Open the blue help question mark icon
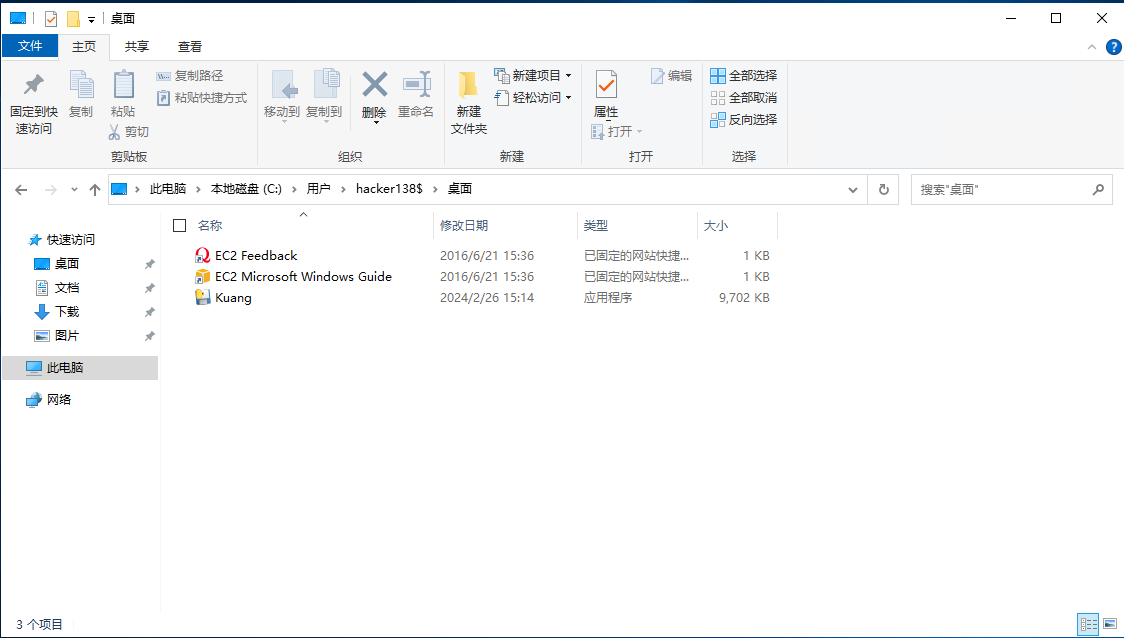The image size is (1124, 638). (1112, 47)
